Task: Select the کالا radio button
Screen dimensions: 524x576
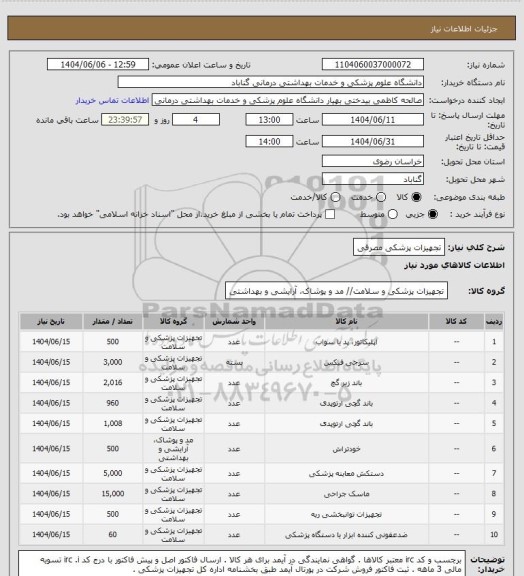Action: coord(416,197)
